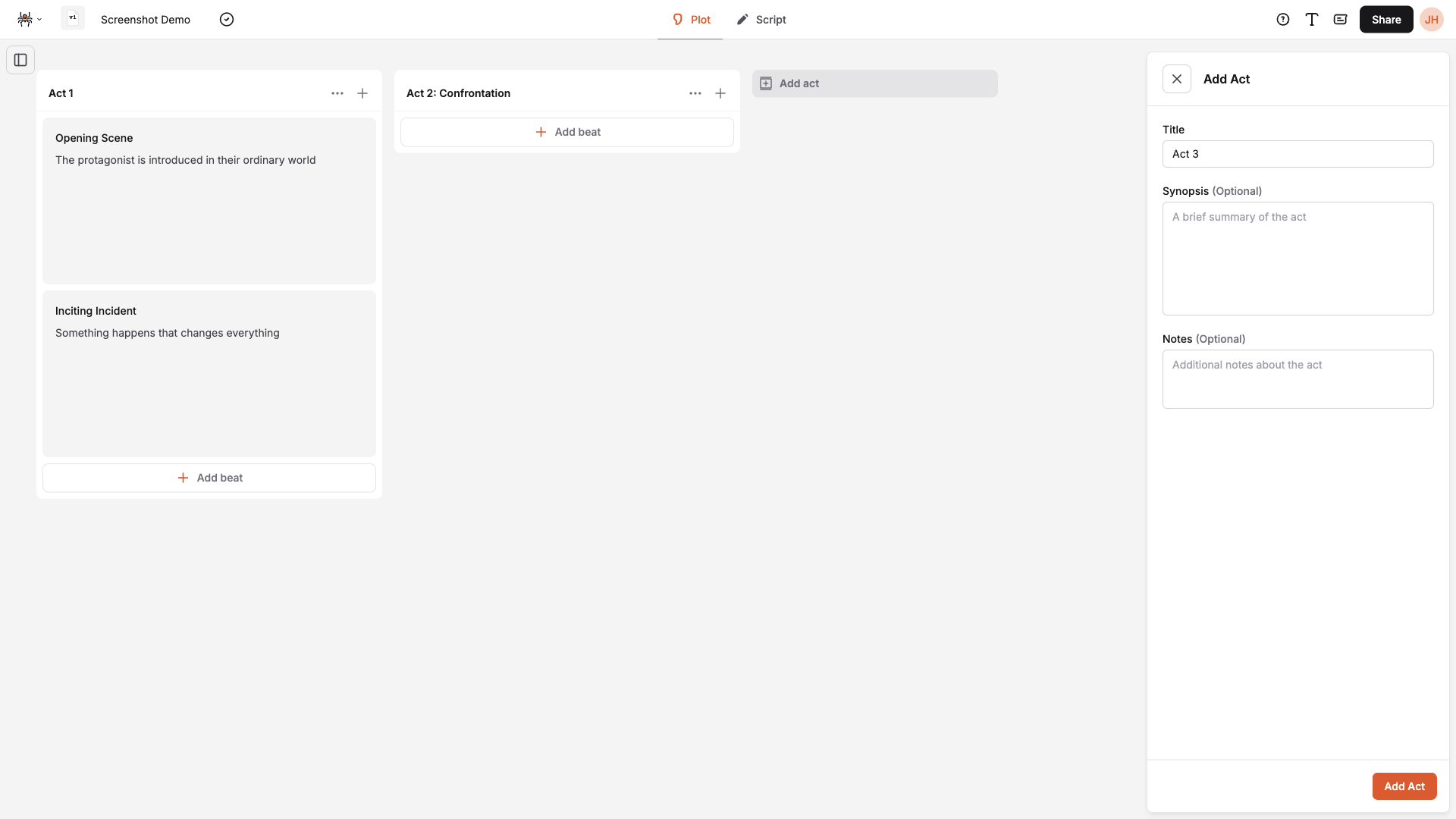Screen dimensions: 1456x819
Task: Close the Add Act panel
Action: 1177,79
